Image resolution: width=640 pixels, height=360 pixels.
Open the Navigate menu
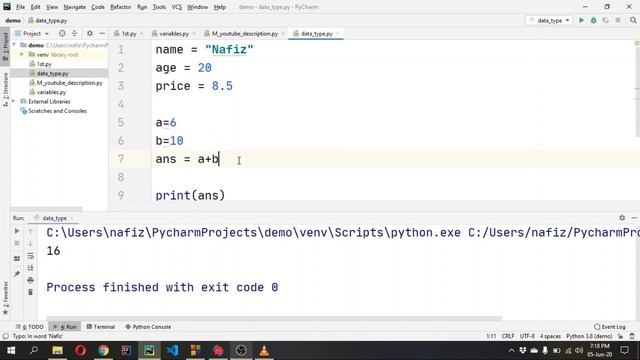point(75,7)
